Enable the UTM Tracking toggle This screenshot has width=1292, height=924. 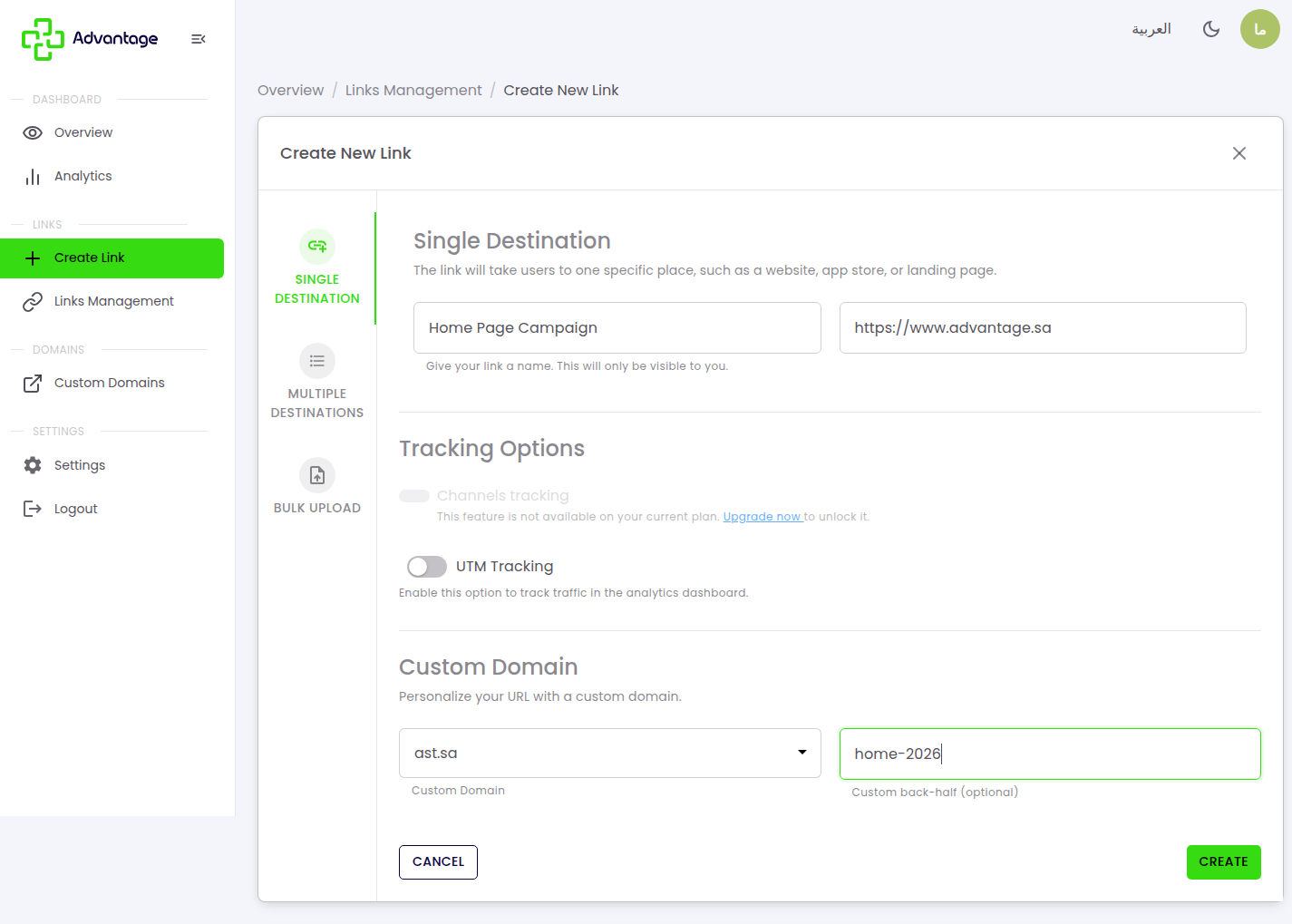(x=427, y=567)
